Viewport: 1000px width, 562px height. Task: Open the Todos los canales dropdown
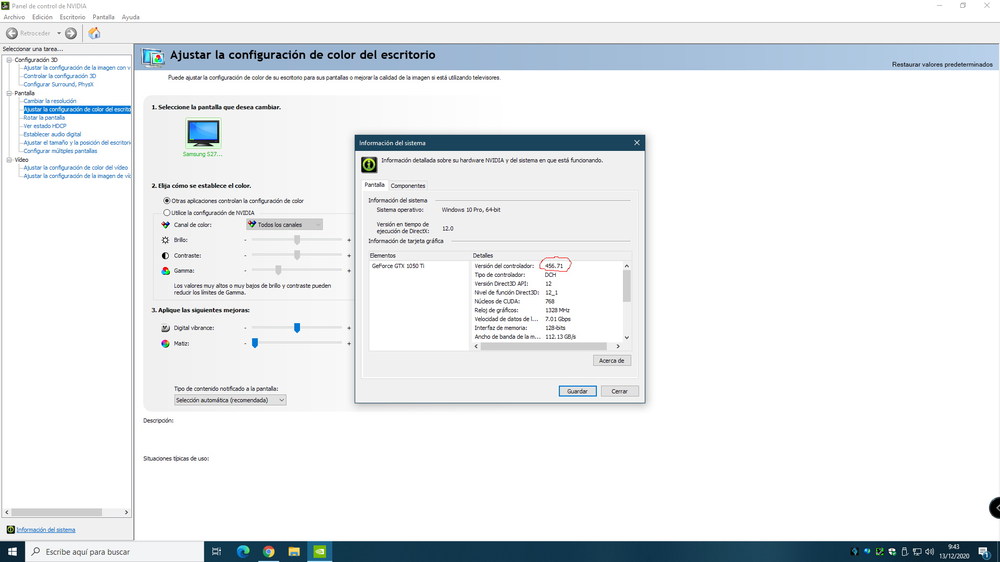pyautogui.click(x=284, y=225)
